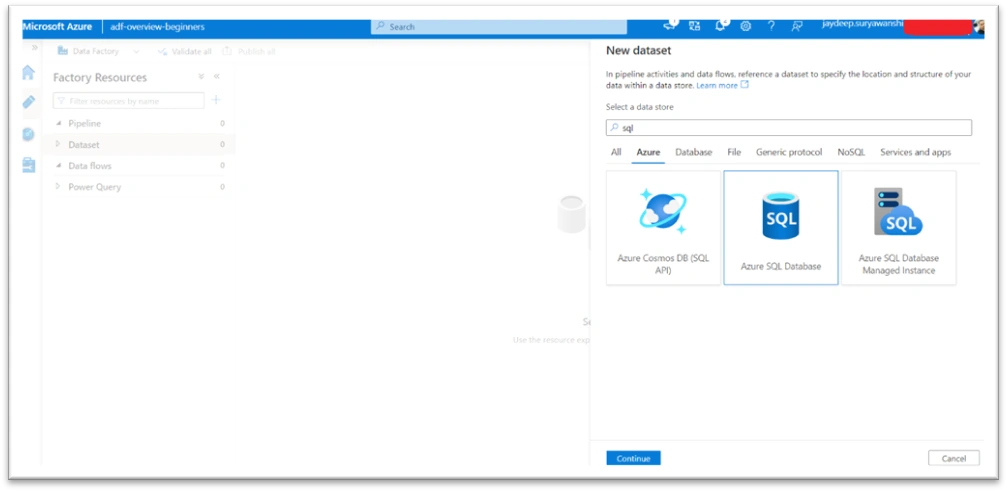Screen dimensions: 1008x492
Task: Click the announcements megaphone icon in header
Action: tap(670, 26)
